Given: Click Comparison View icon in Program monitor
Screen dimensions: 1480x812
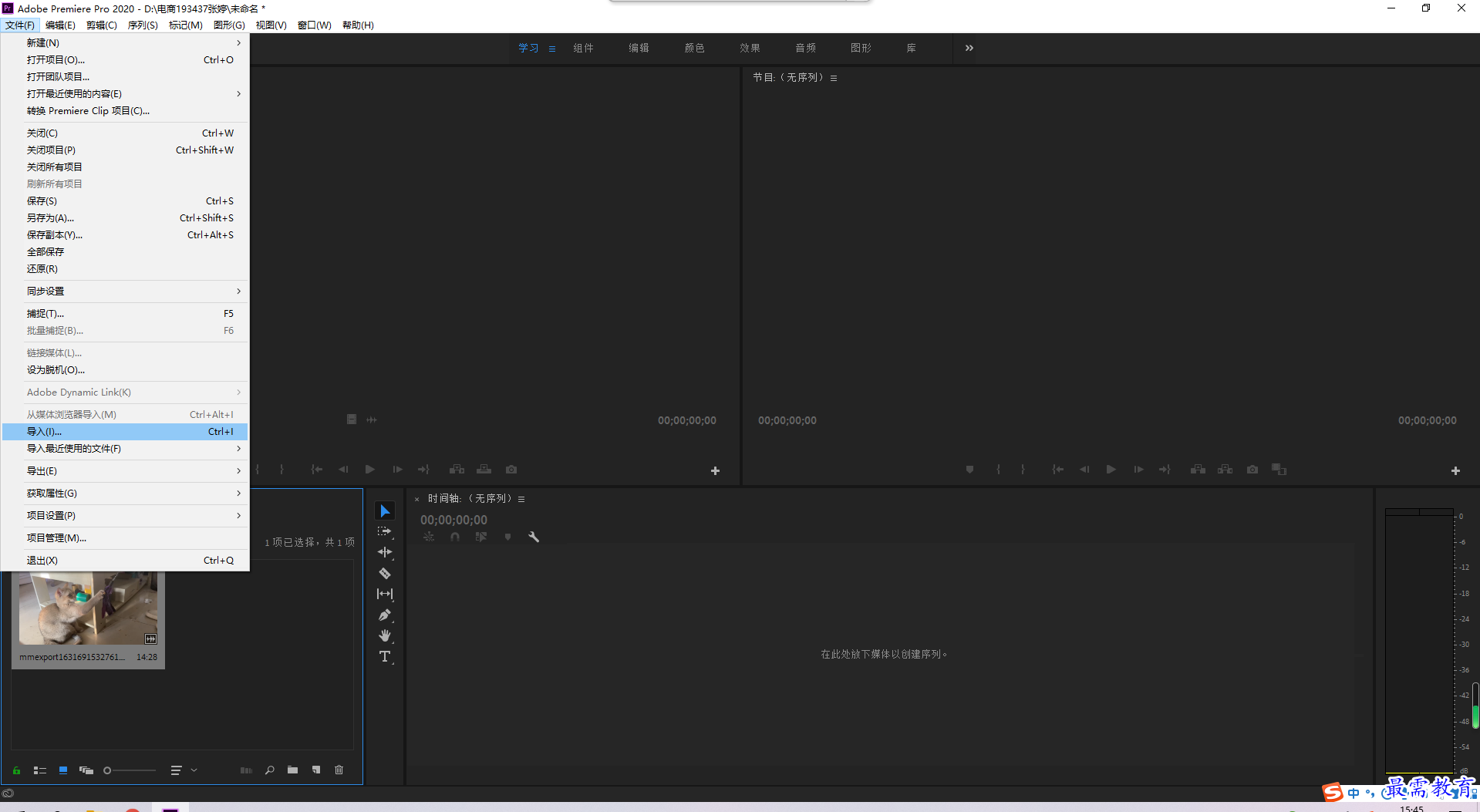Looking at the screenshot, I should [1279, 469].
